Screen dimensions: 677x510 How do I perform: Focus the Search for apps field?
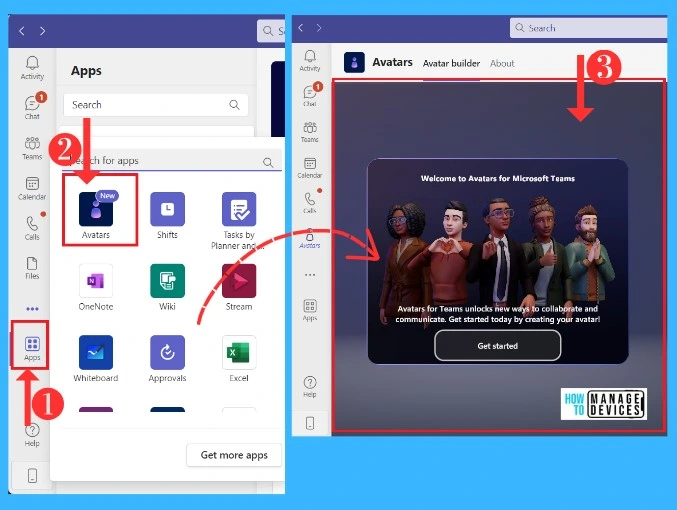(x=172, y=161)
